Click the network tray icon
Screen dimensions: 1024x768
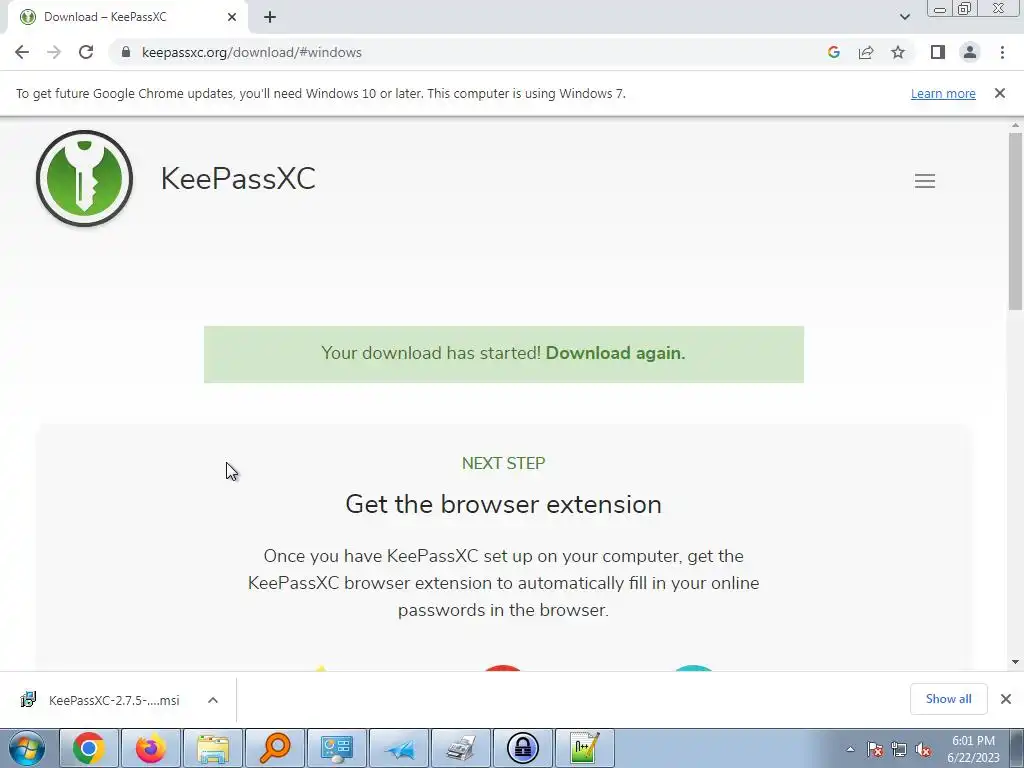(899, 750)
